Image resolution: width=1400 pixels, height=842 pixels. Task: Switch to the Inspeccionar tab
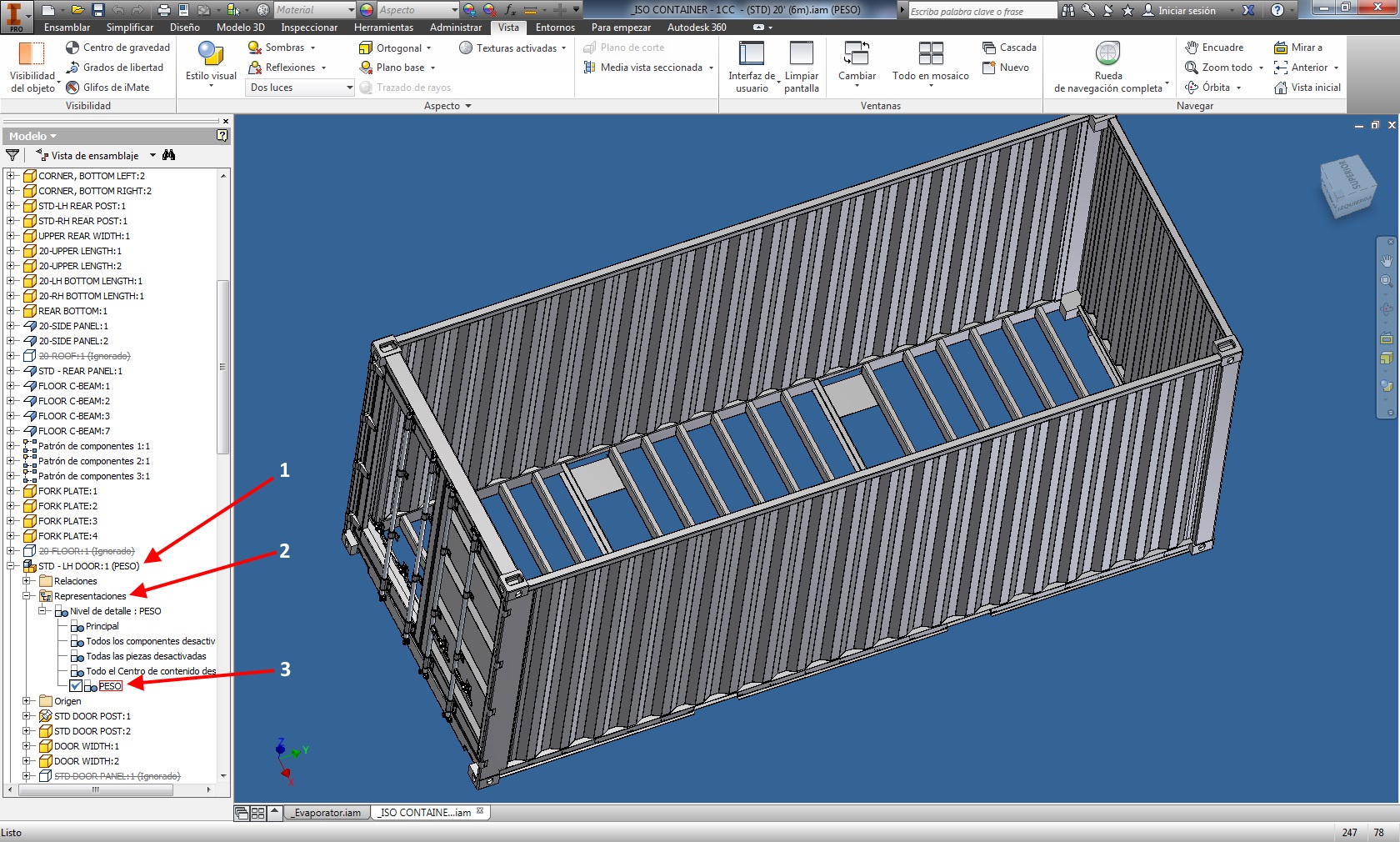[x=309, y=28]
